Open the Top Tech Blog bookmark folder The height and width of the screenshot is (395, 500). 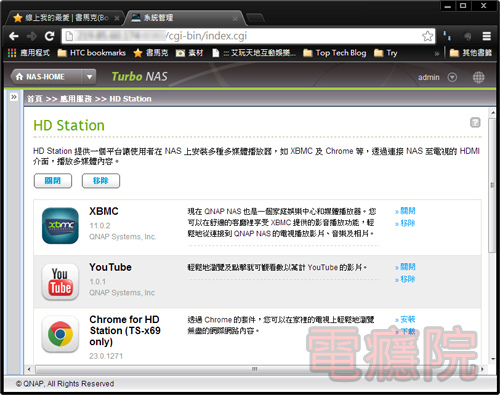tap(335, 53)
